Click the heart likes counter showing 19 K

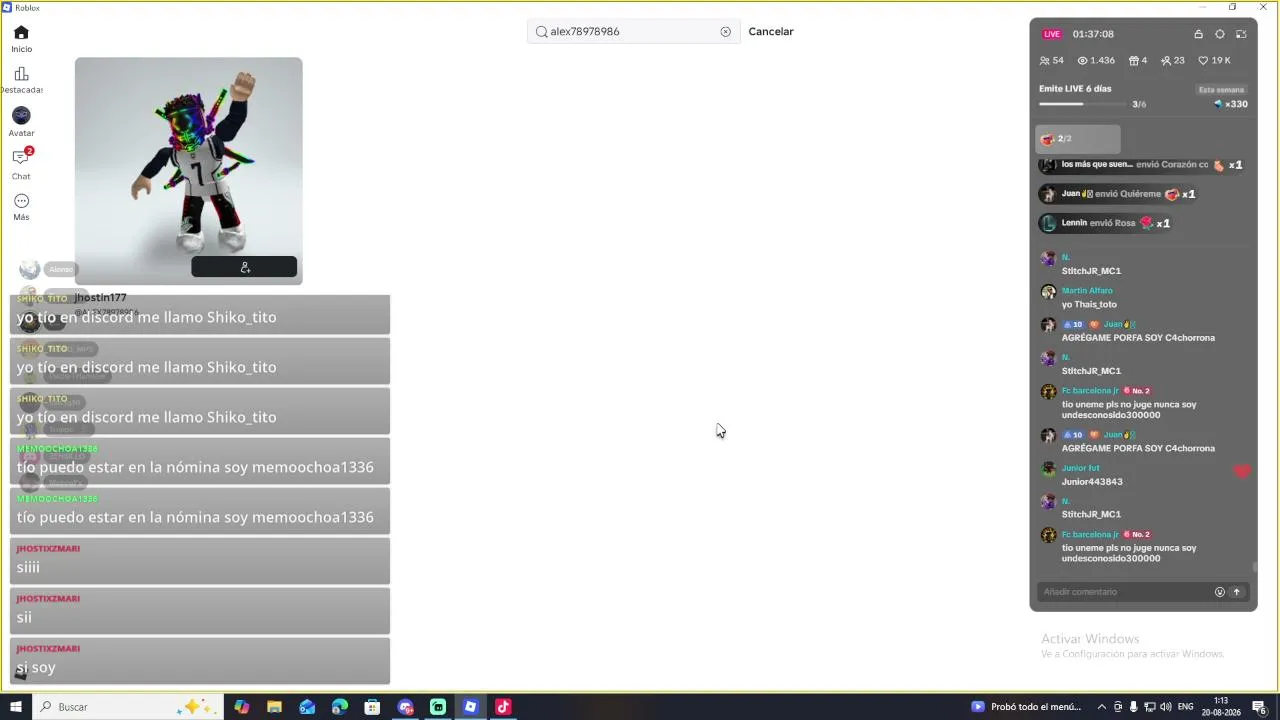click(1214, 61)
